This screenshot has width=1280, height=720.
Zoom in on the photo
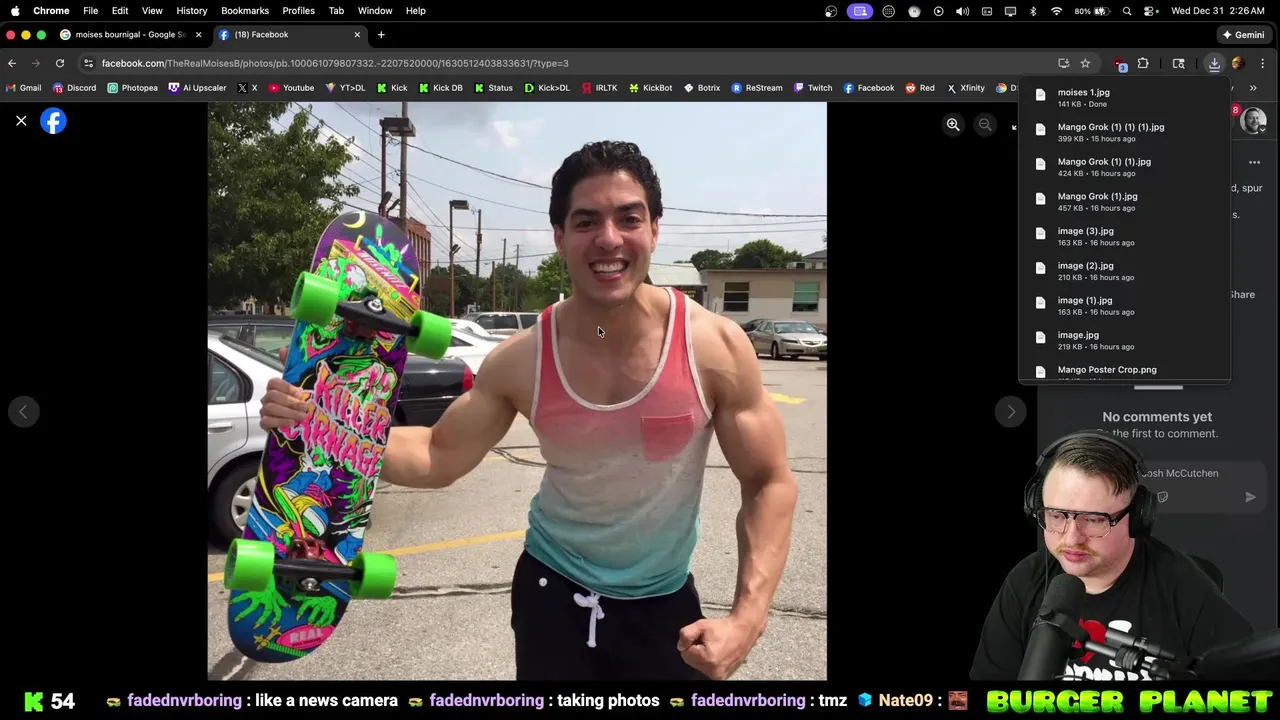(953, 125)
